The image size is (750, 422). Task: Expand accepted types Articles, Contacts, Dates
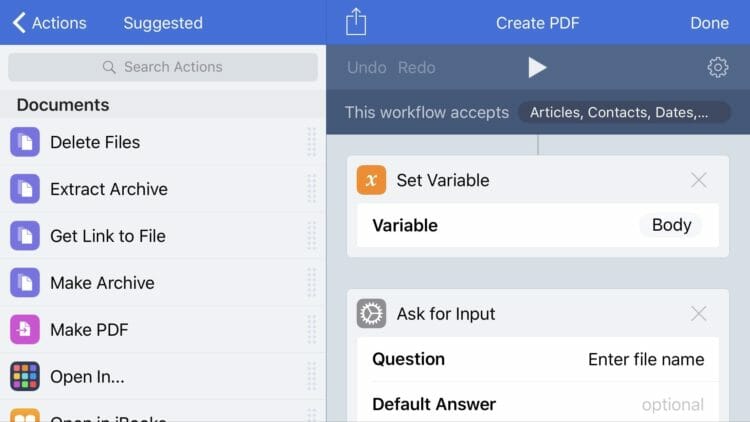pos(624,112)
